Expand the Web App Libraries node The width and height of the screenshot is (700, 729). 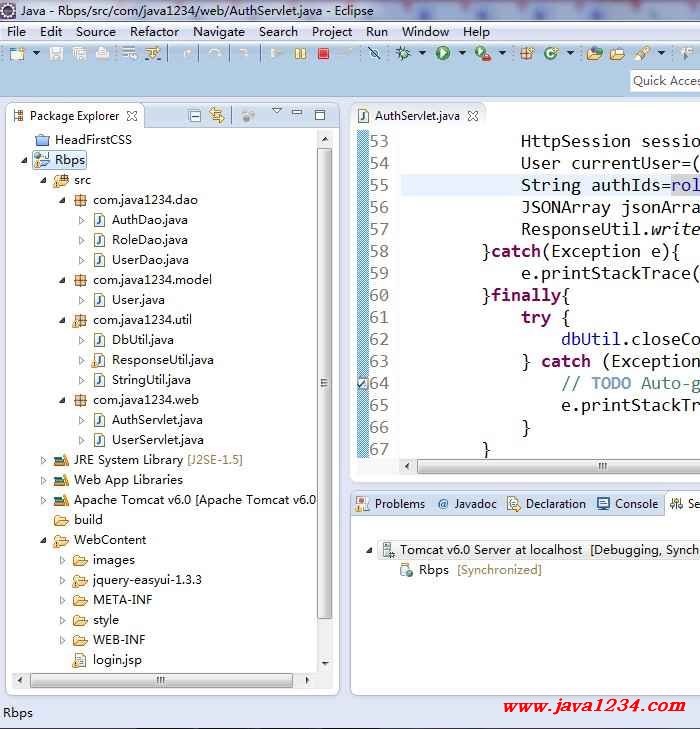(x=43, y=480)
